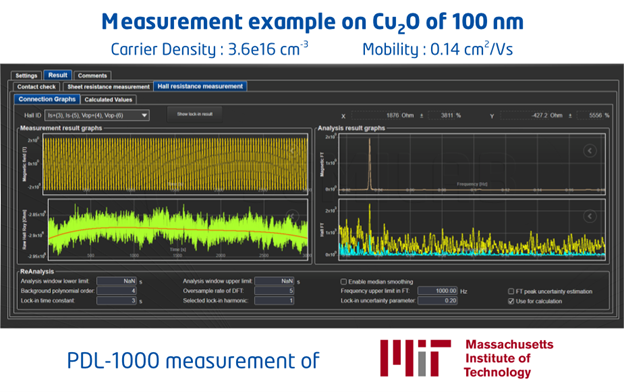Screen dimensions: 624x392
Task: Click 'Massachusetts Institute of Technology' text
Action: (509, 358)
